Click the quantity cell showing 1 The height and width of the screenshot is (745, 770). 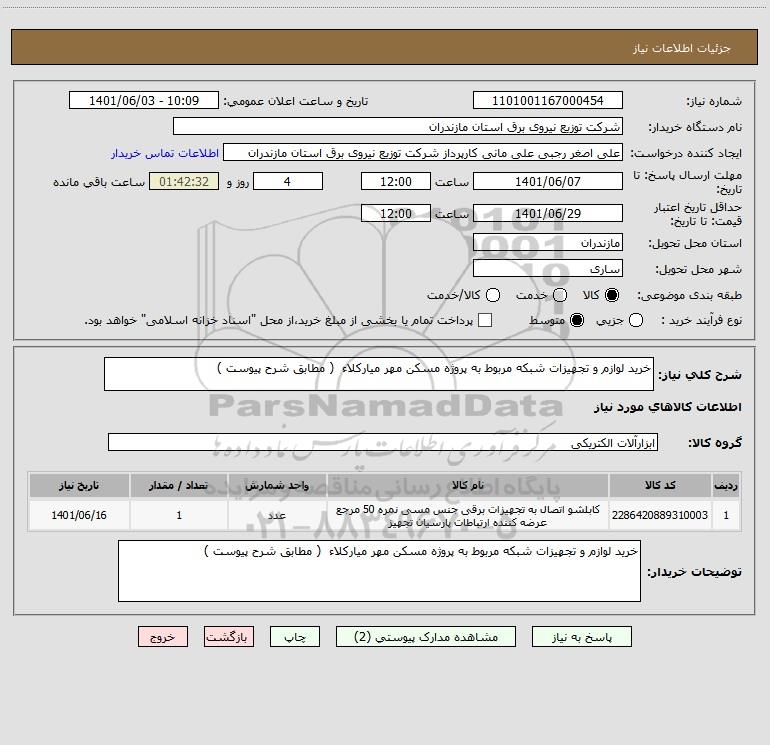pos(179,515)
